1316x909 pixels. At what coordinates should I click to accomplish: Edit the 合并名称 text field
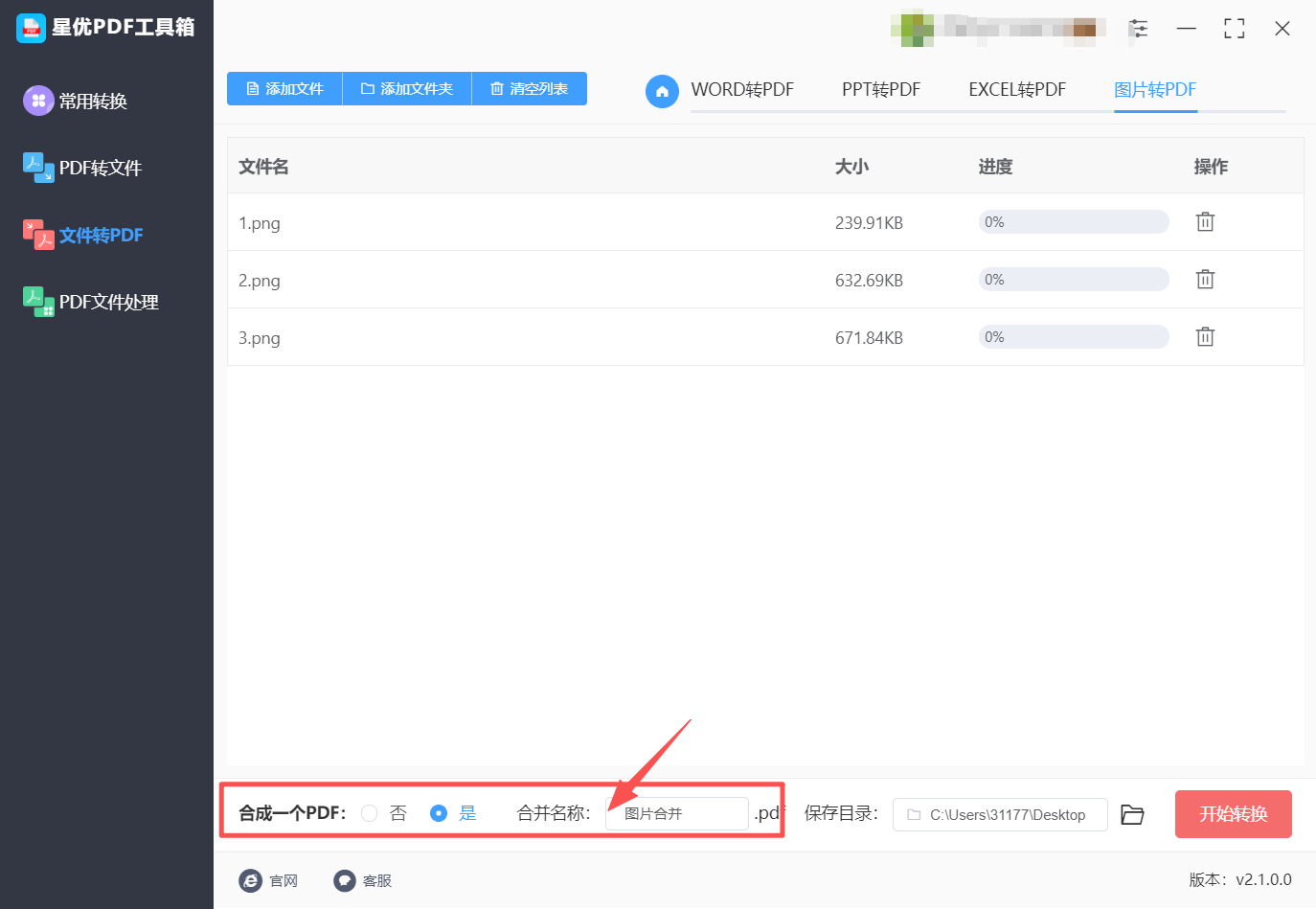tap(677, 814)
